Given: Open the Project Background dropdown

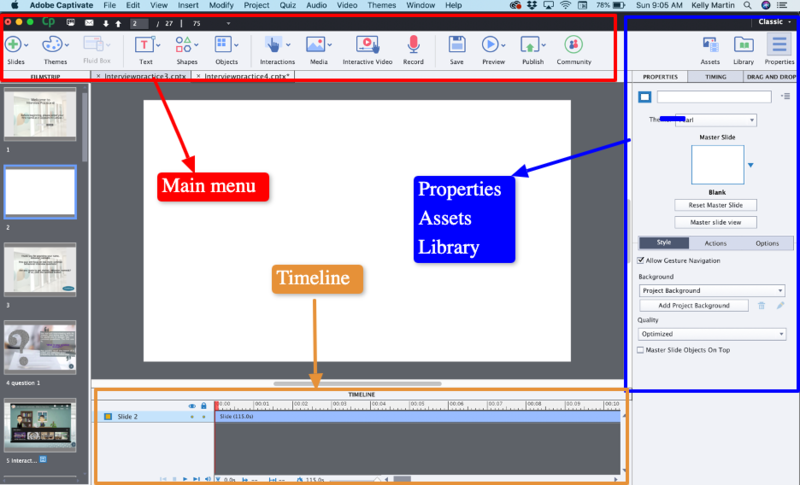Looking at the screenshot, I should [714, 290].
